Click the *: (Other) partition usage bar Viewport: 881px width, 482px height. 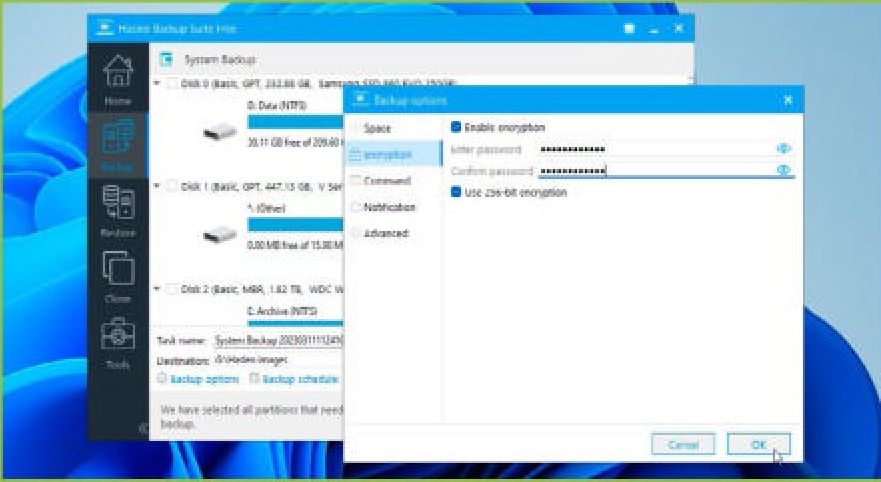(296, 225)
